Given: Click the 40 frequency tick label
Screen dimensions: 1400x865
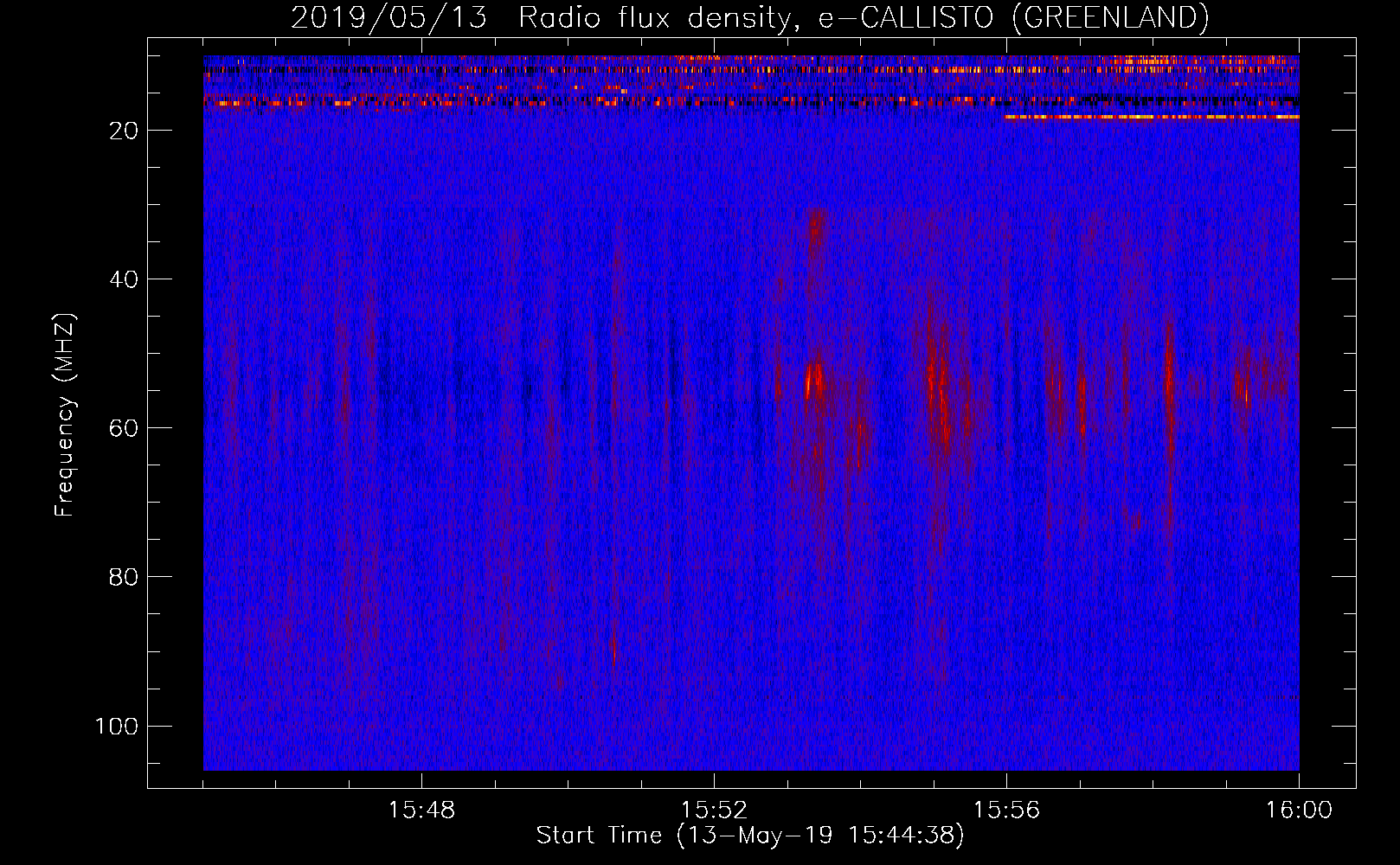Looking at the screenshot, I should (x=124, y=279).
